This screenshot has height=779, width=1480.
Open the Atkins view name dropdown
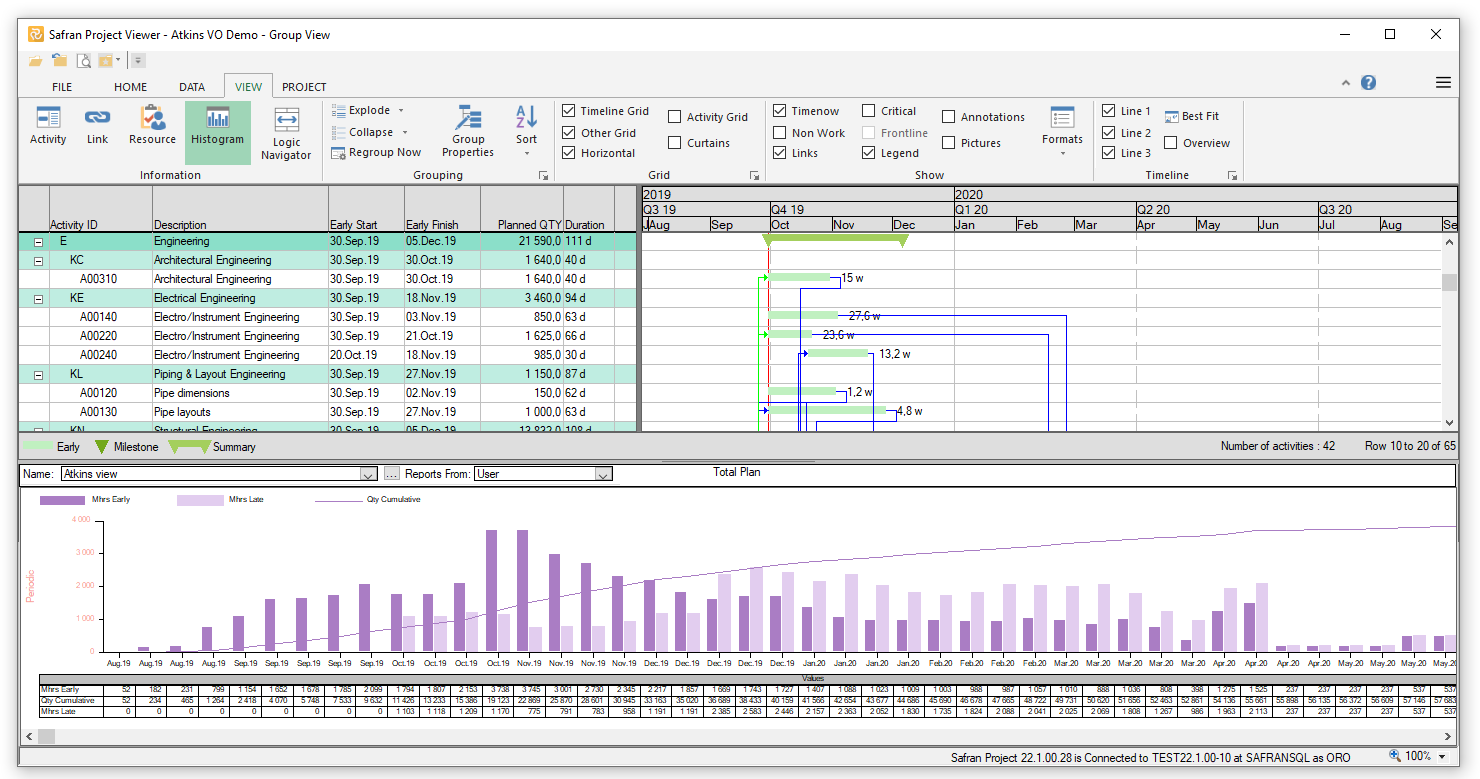pyautogui.click(x=368, y=474)
